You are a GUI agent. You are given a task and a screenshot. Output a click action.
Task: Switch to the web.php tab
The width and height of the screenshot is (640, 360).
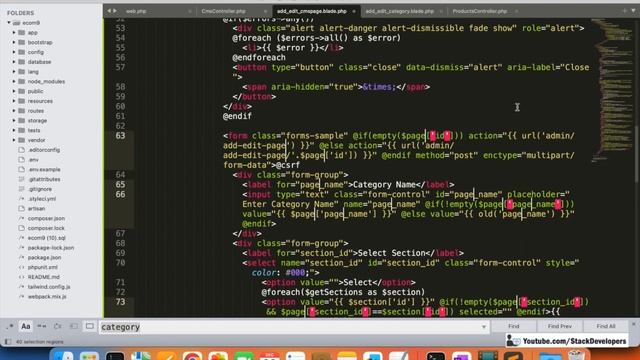click(x=136, y=11)
